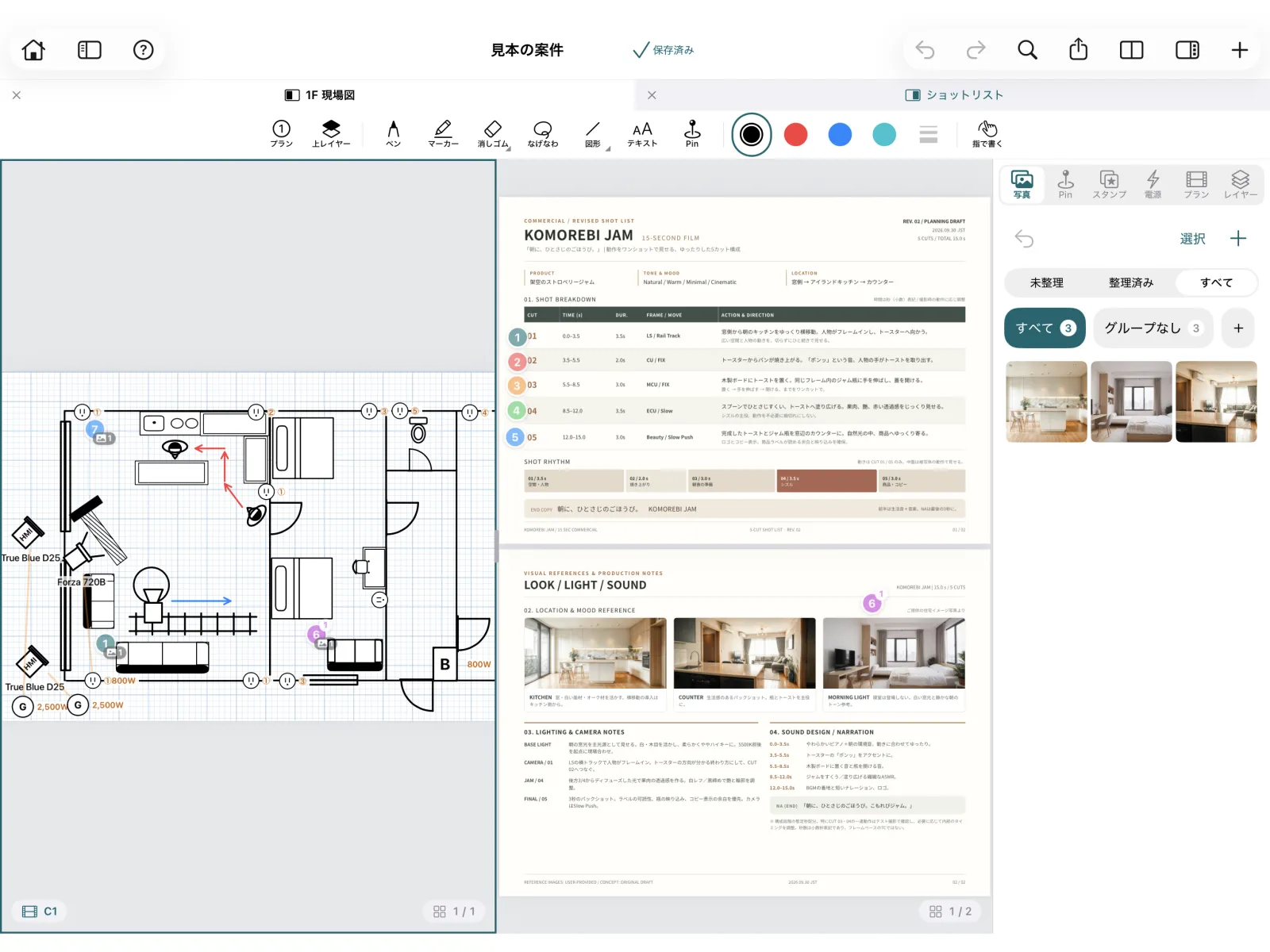The image size is (1270, 952).
Task: Open the search magnifier
Action: [x=1027, y=50]
